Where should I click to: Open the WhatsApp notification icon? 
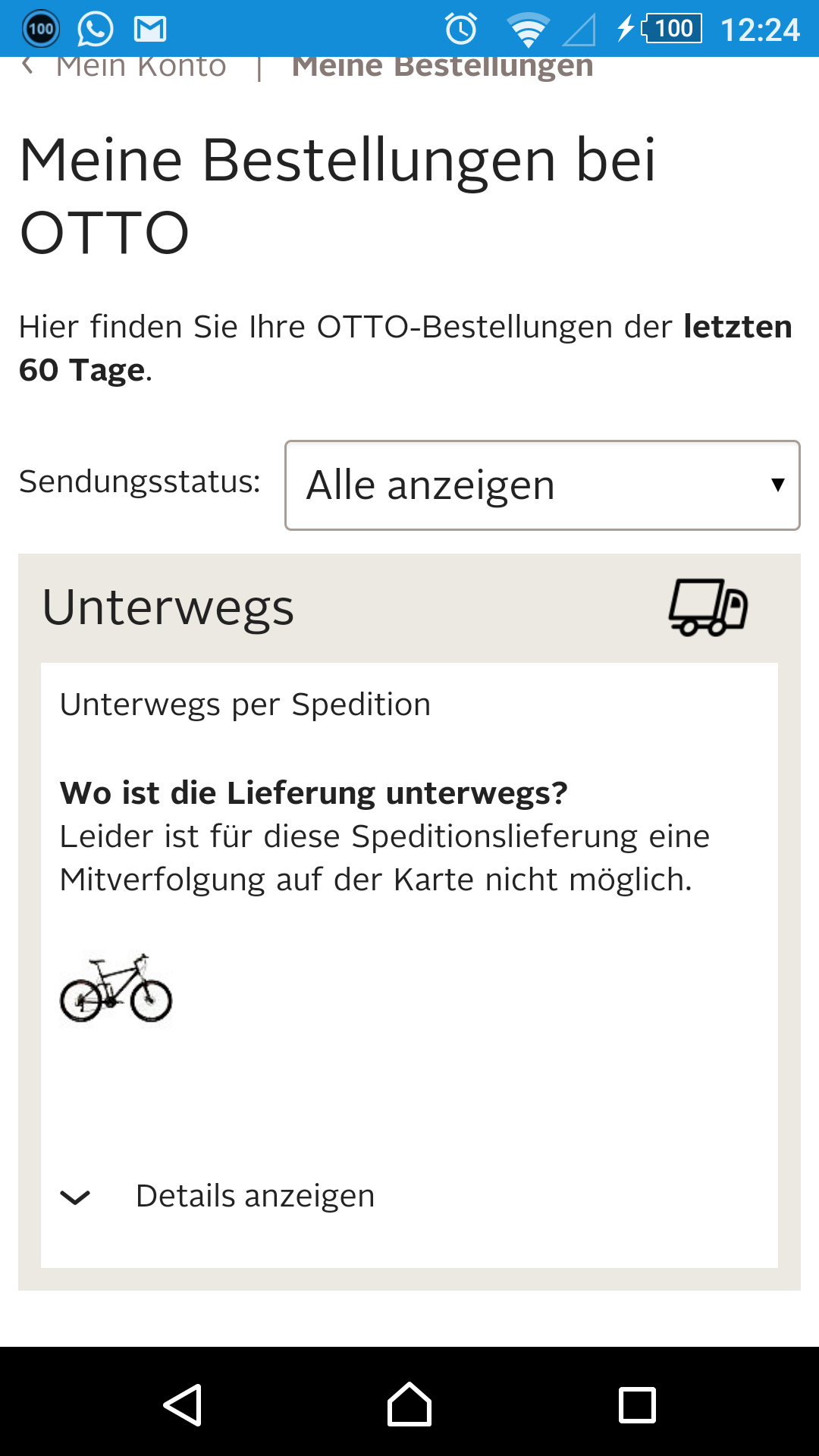tap(94, 28)
